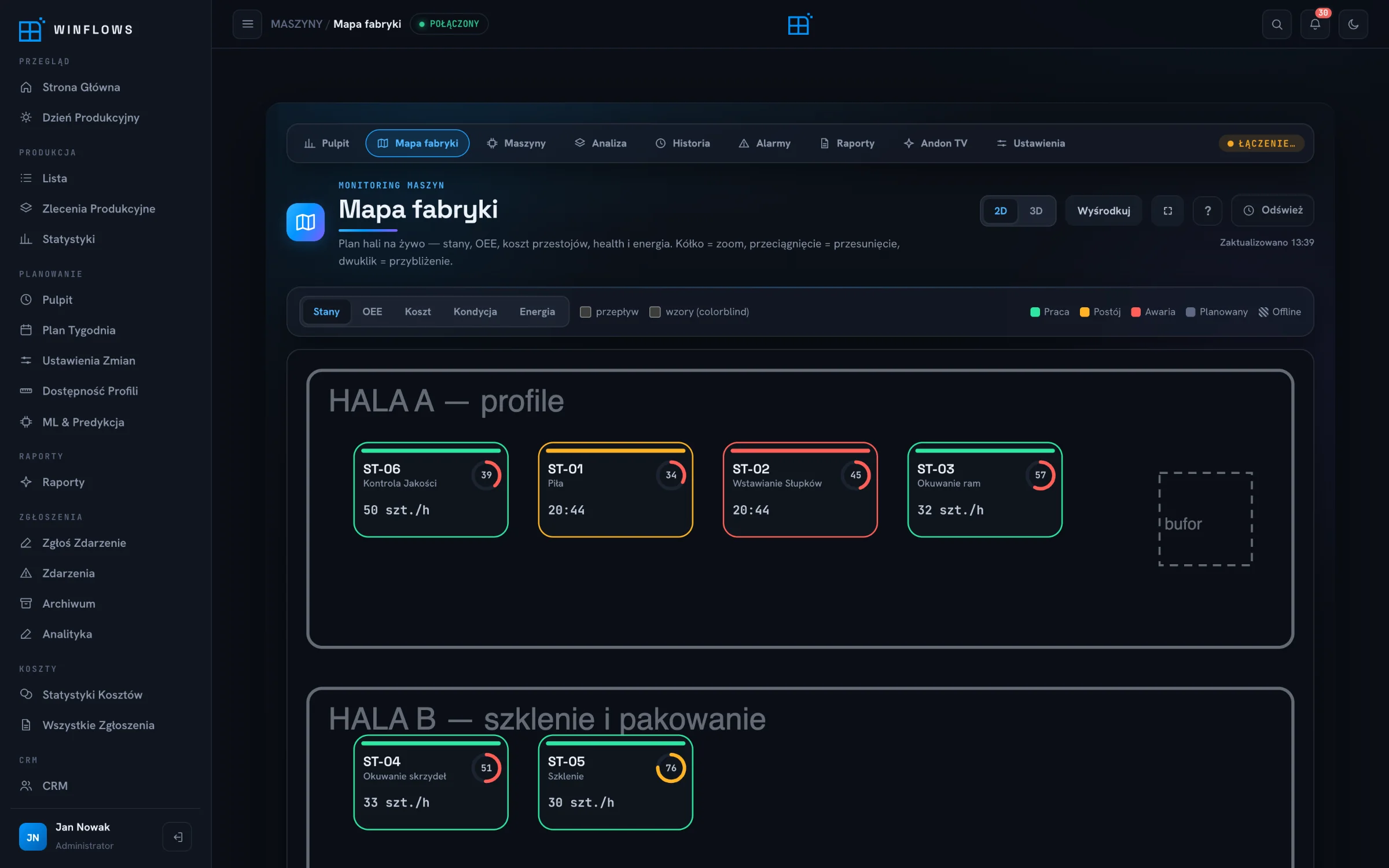This screenshot has height=868, width=1389.
Task: Click the Wyśrodkuj button
Action: pyautogui.click(x=1103, y=211)
